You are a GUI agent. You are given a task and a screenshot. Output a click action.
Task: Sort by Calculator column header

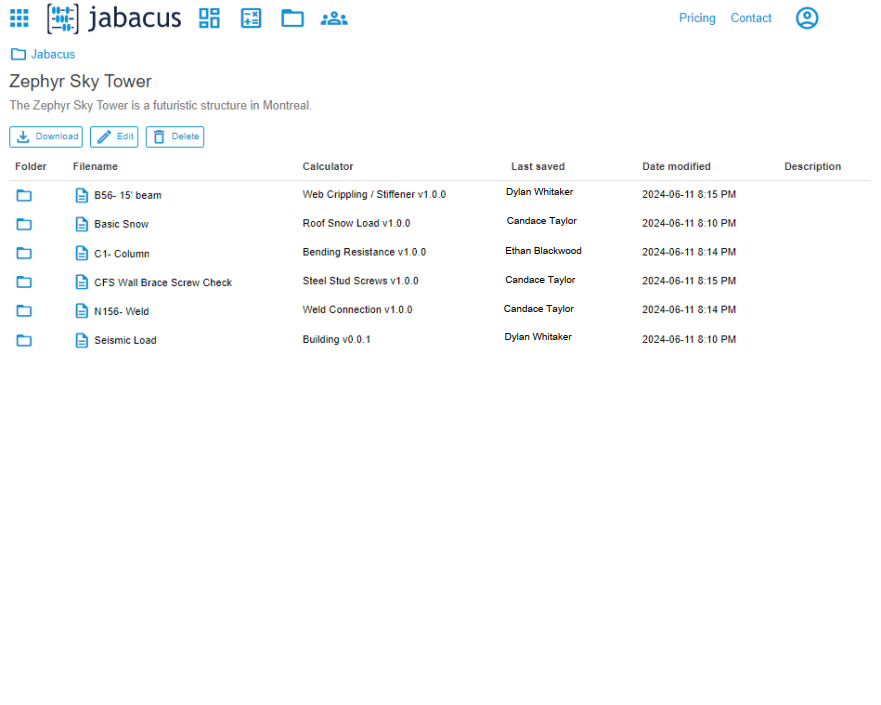coord(328,166)
